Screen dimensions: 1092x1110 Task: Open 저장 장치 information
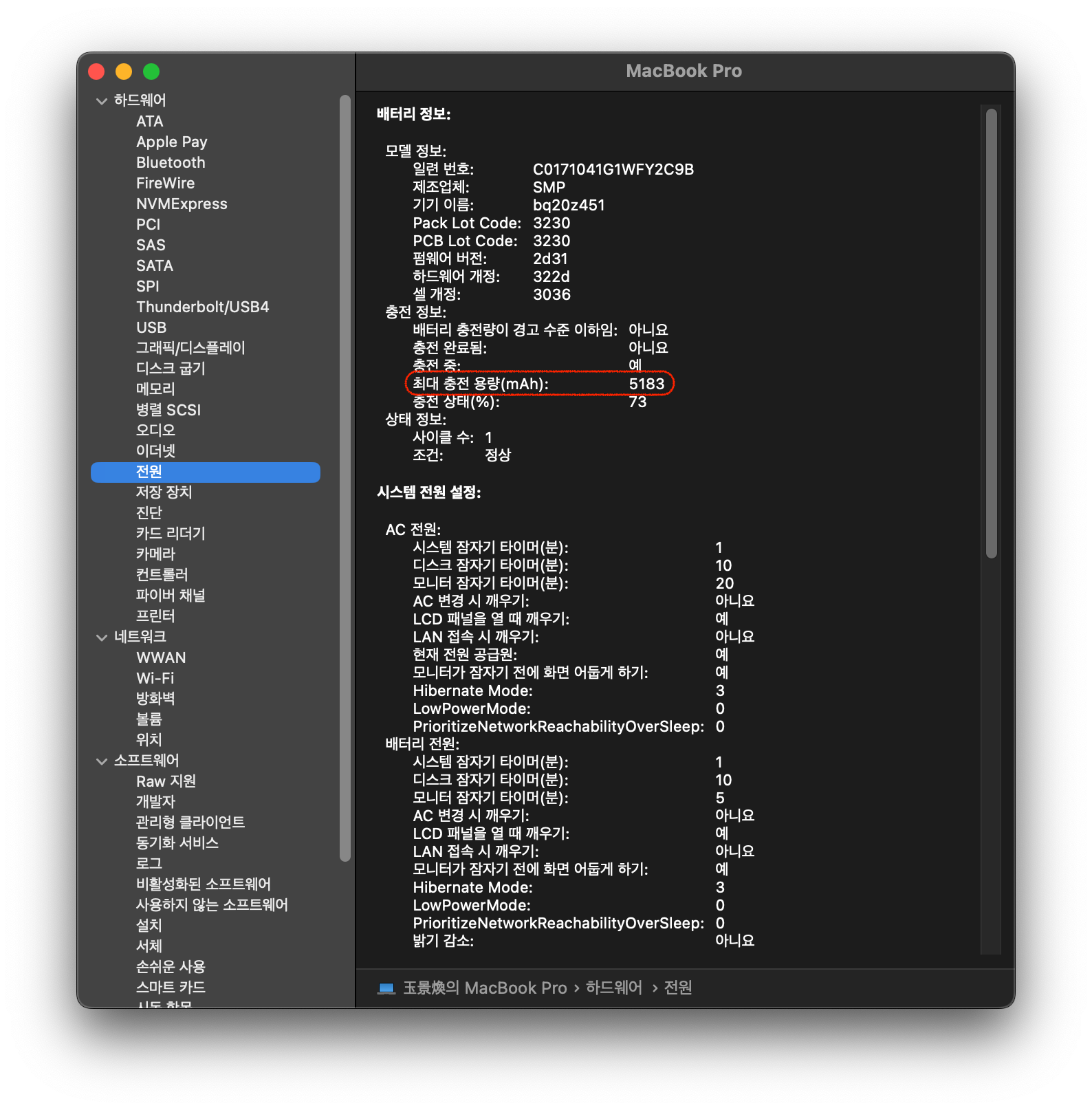coord(164,492)
